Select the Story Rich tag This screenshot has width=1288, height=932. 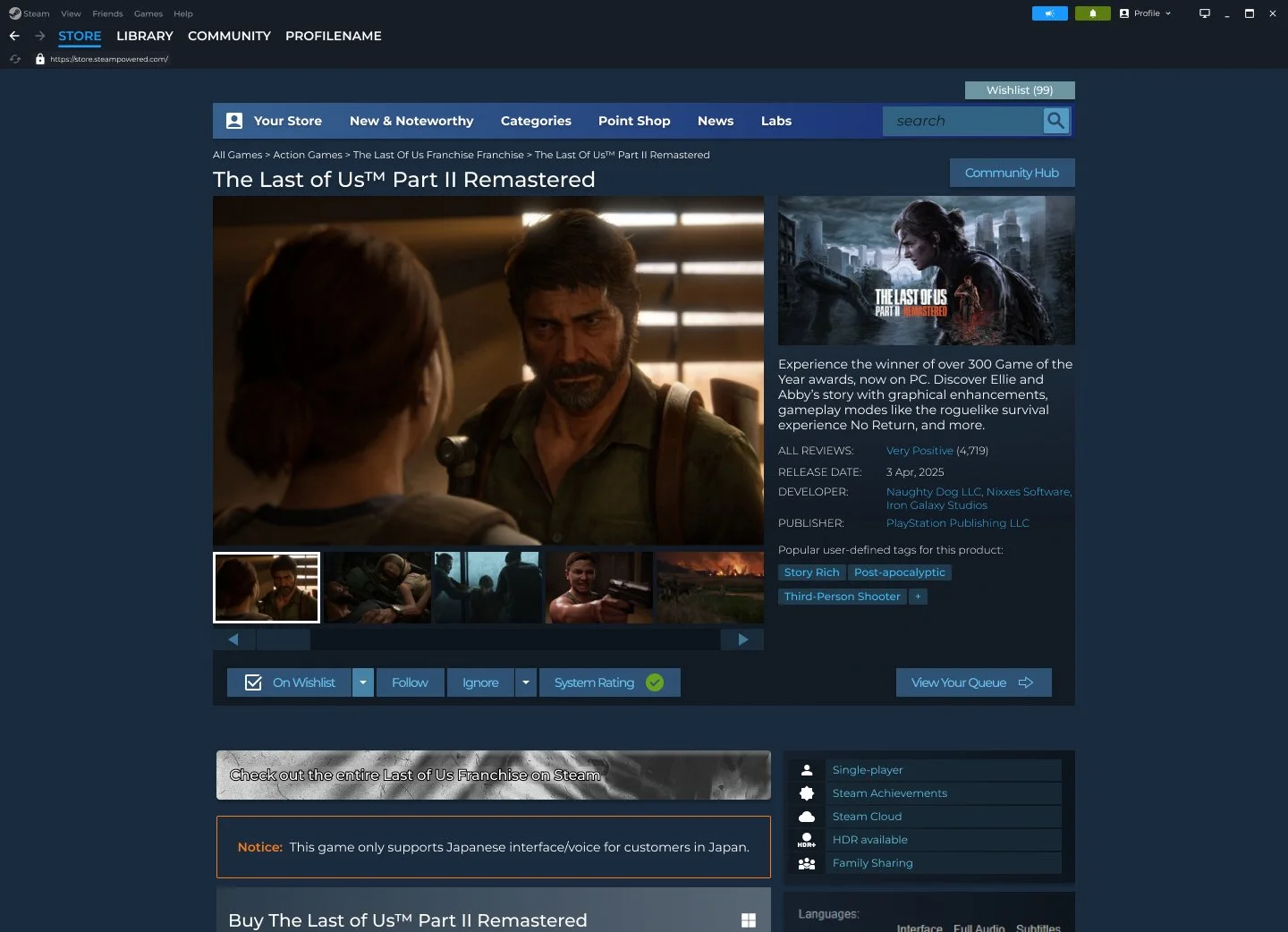coord(812,572)
